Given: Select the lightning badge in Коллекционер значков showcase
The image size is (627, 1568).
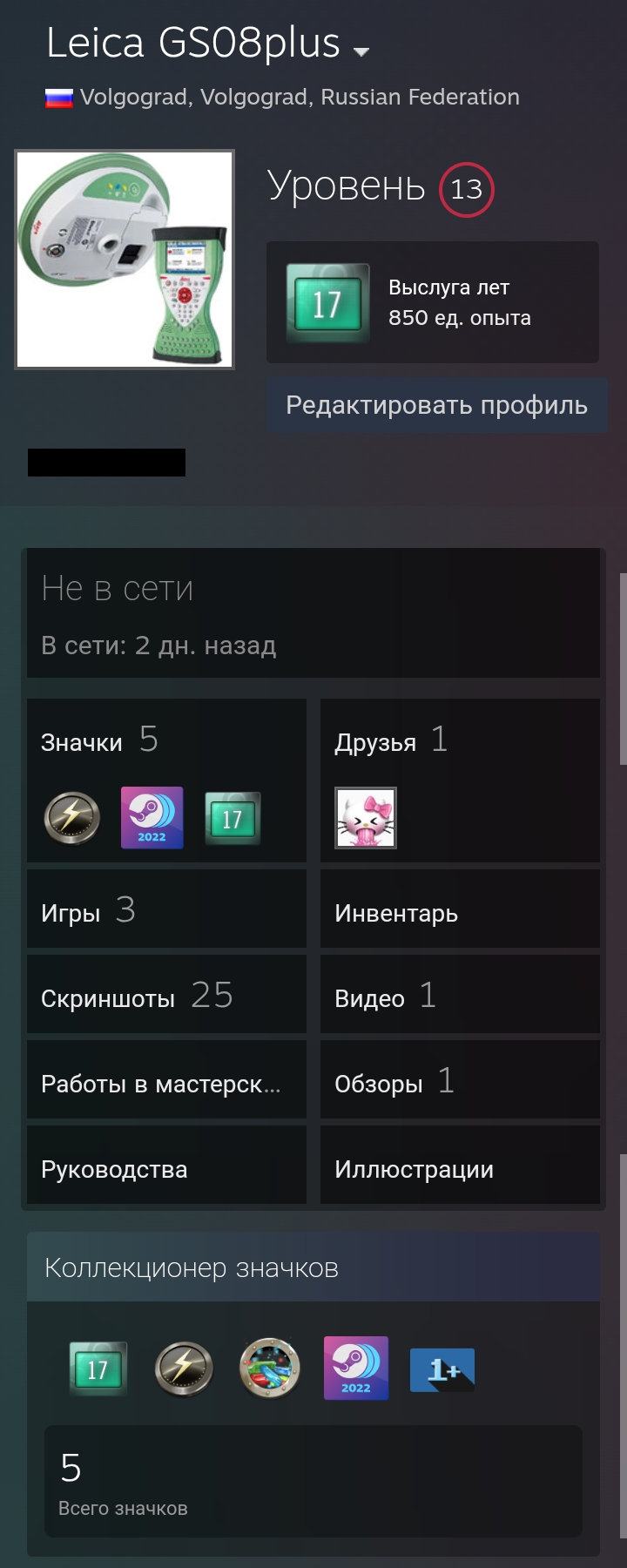Looking at the screenshot, I should click(184, 1369).
